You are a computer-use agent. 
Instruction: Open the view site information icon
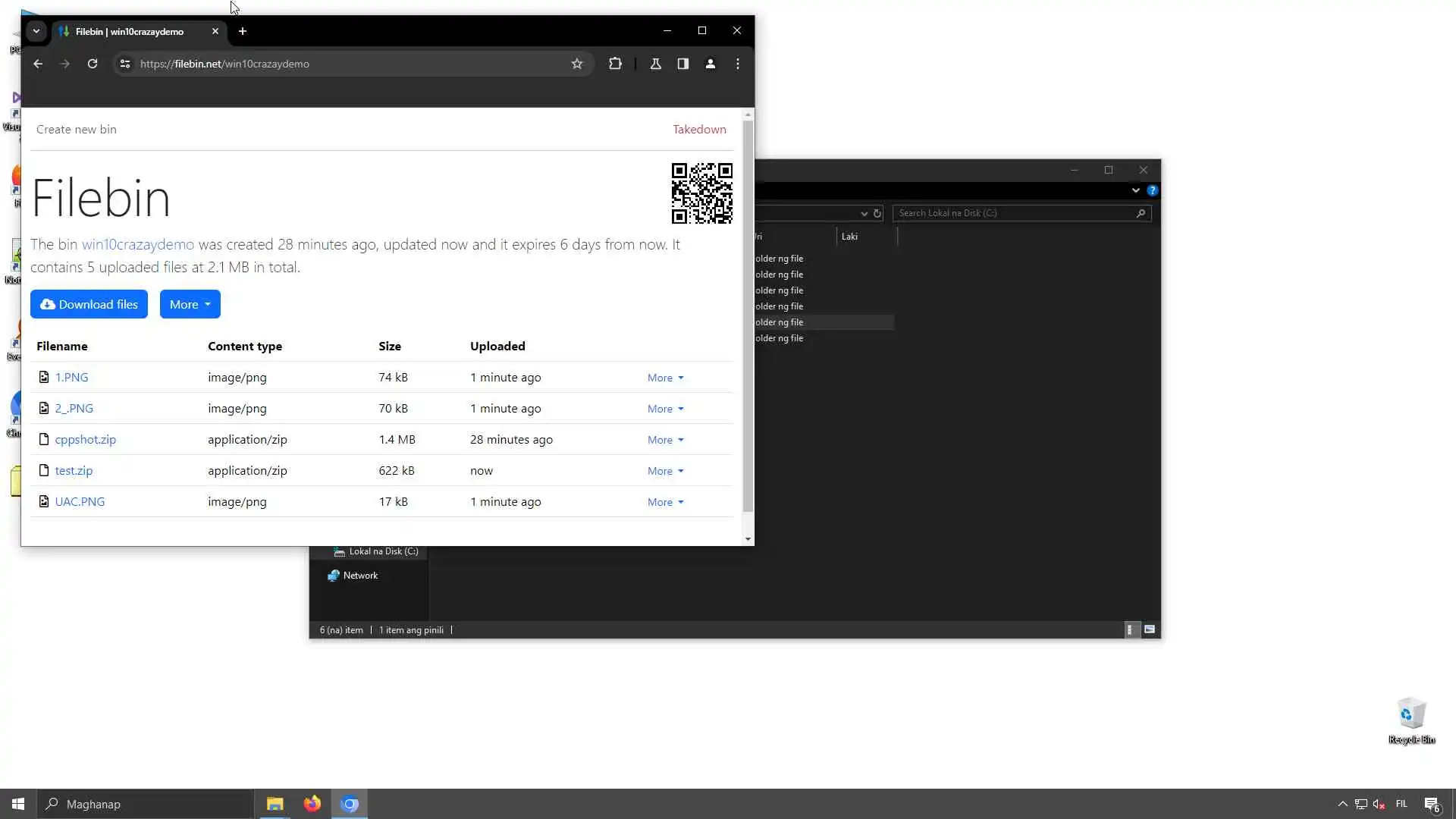(125, 64)
